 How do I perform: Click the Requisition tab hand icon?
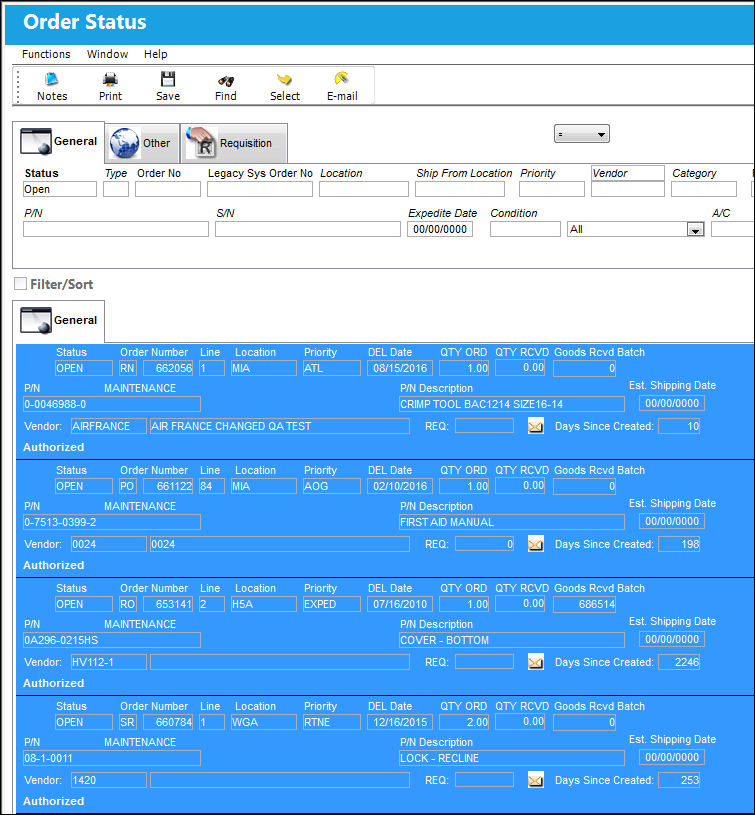tap(201, 141)
